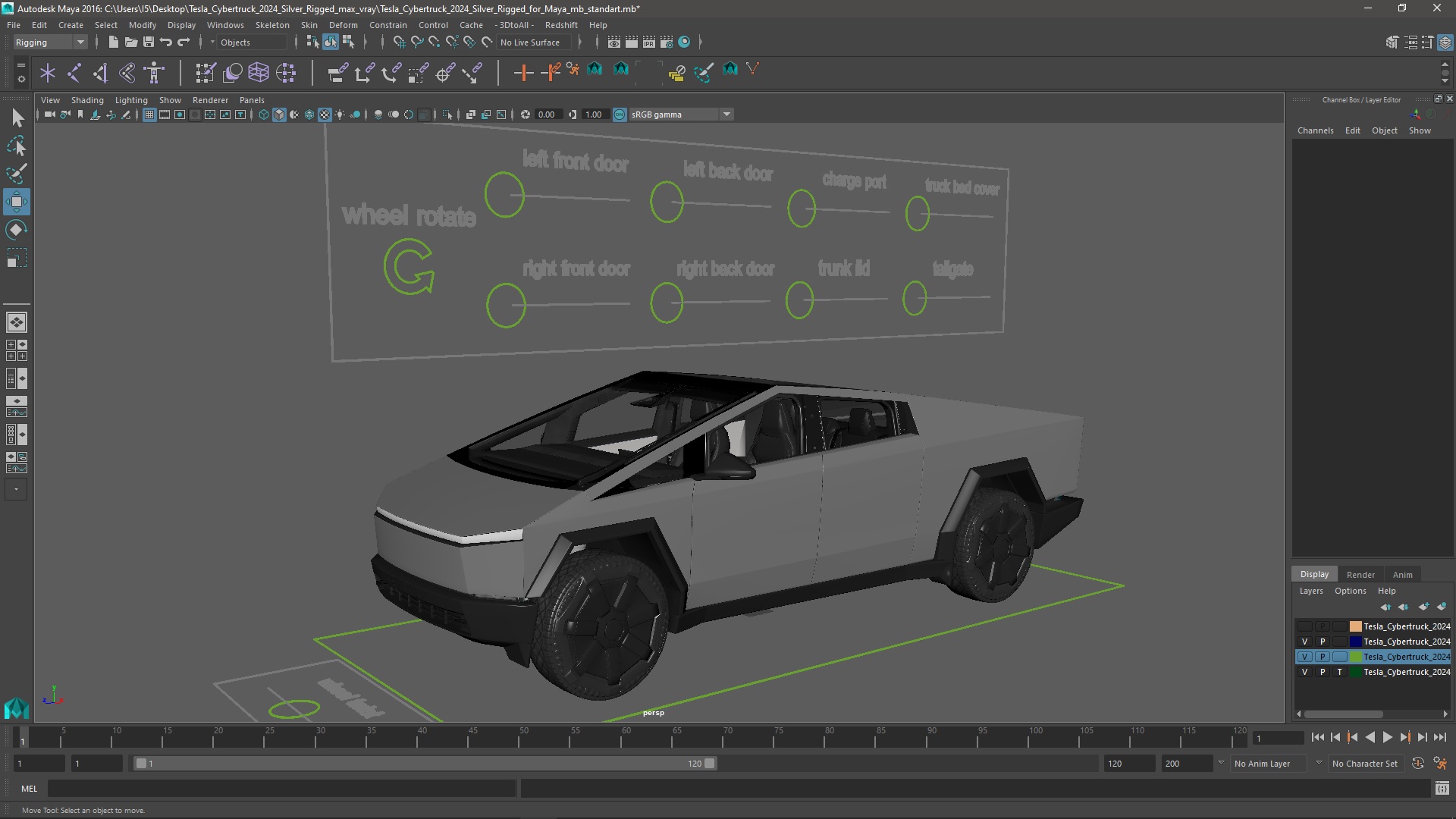Screen dimensions: 1456x819
Task: Click the range slider bar handle at 120
Action: click(x=710, y=764)
